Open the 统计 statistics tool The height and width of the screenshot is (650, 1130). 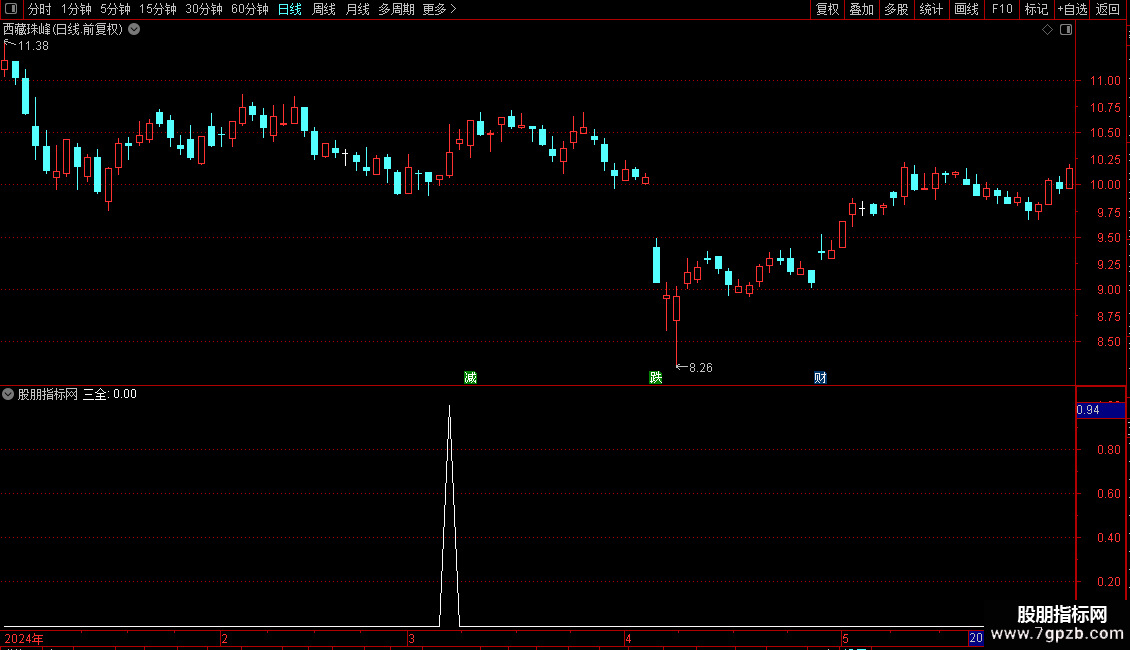coord(931,9)
